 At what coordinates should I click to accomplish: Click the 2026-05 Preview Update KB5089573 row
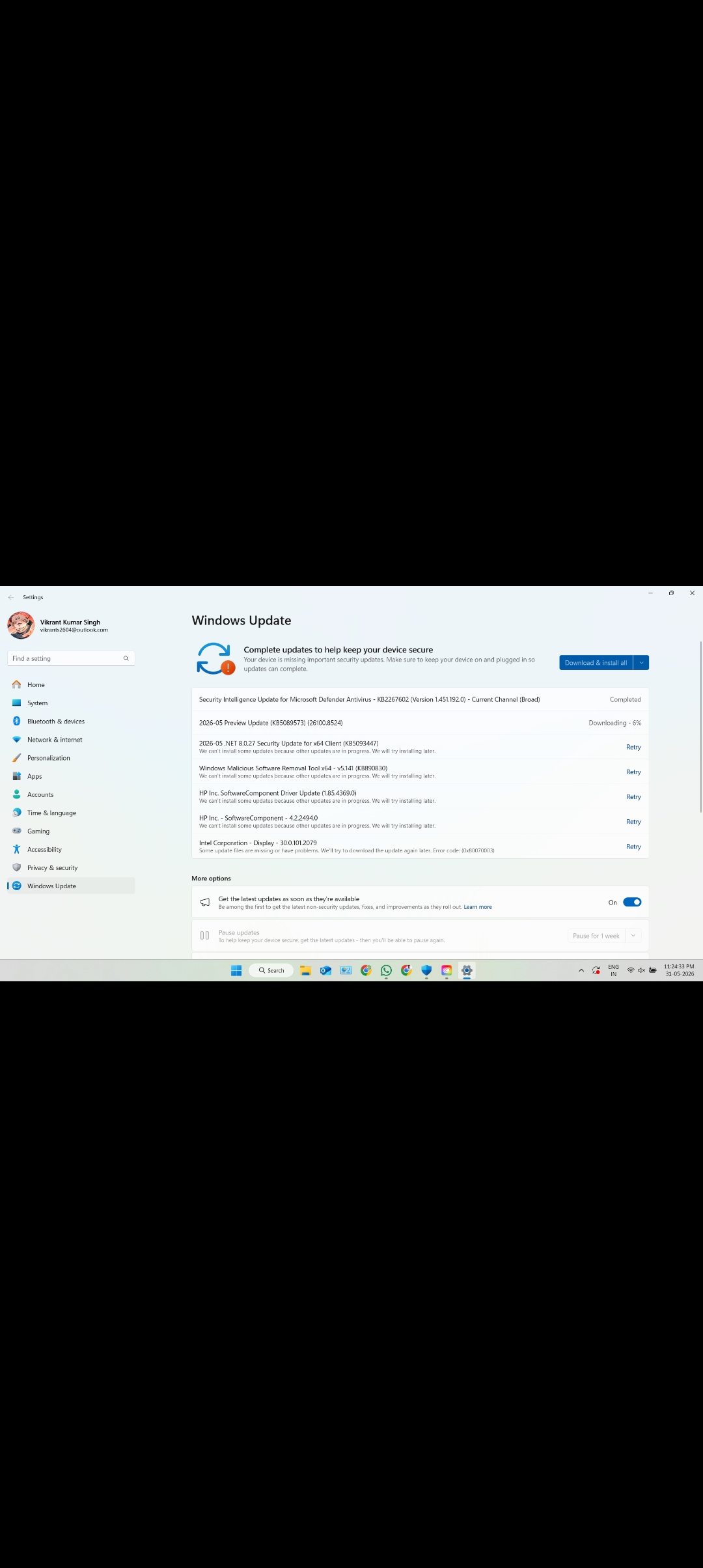pos(420,723)
